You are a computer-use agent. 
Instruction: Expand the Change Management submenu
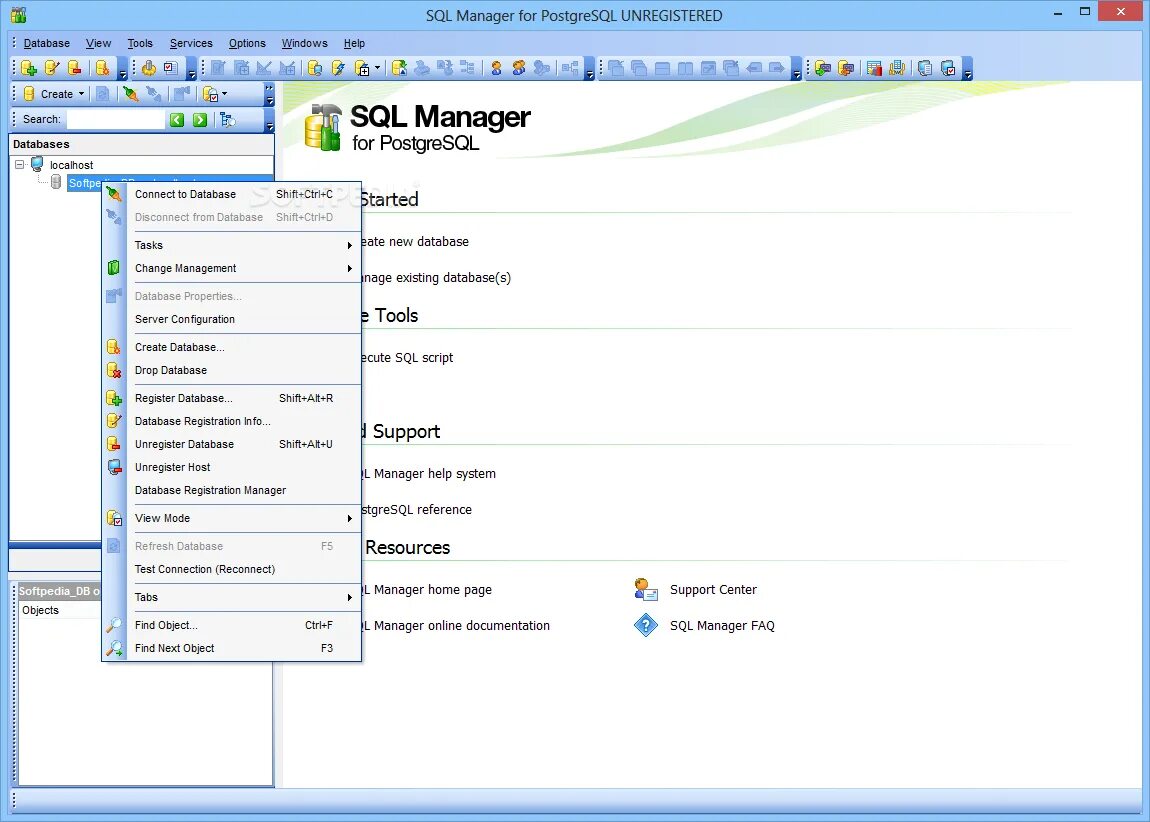(232, 268)
